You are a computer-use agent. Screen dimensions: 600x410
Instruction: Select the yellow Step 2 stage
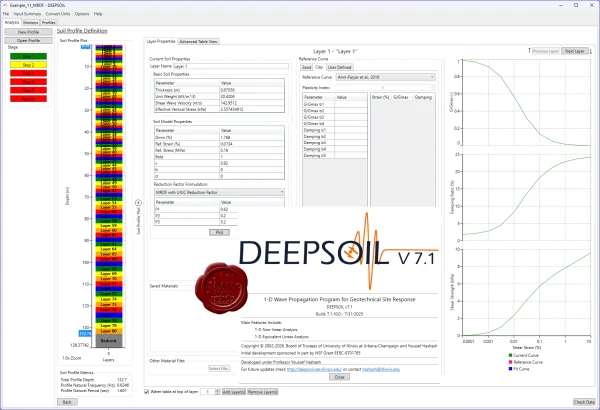pos(28,65)
